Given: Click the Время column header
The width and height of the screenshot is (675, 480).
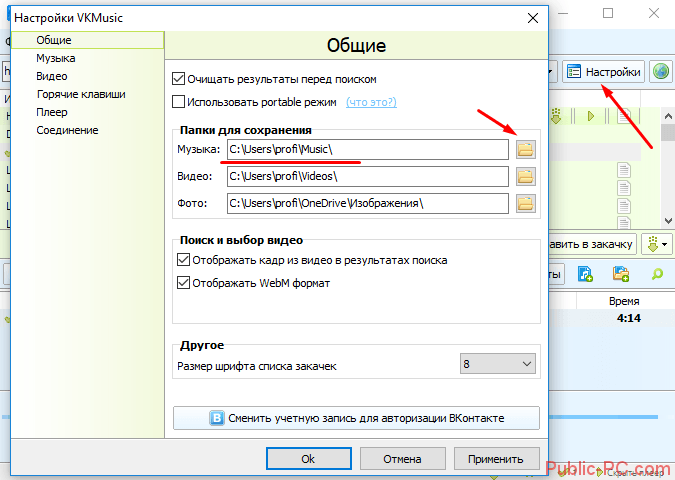Looking at the screenshot, I should [625, 301].
